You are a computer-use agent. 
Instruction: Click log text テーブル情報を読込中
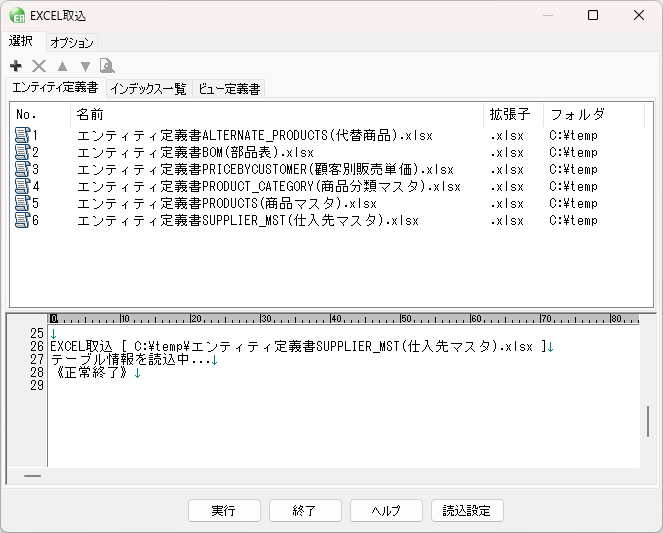click(130, 360)
